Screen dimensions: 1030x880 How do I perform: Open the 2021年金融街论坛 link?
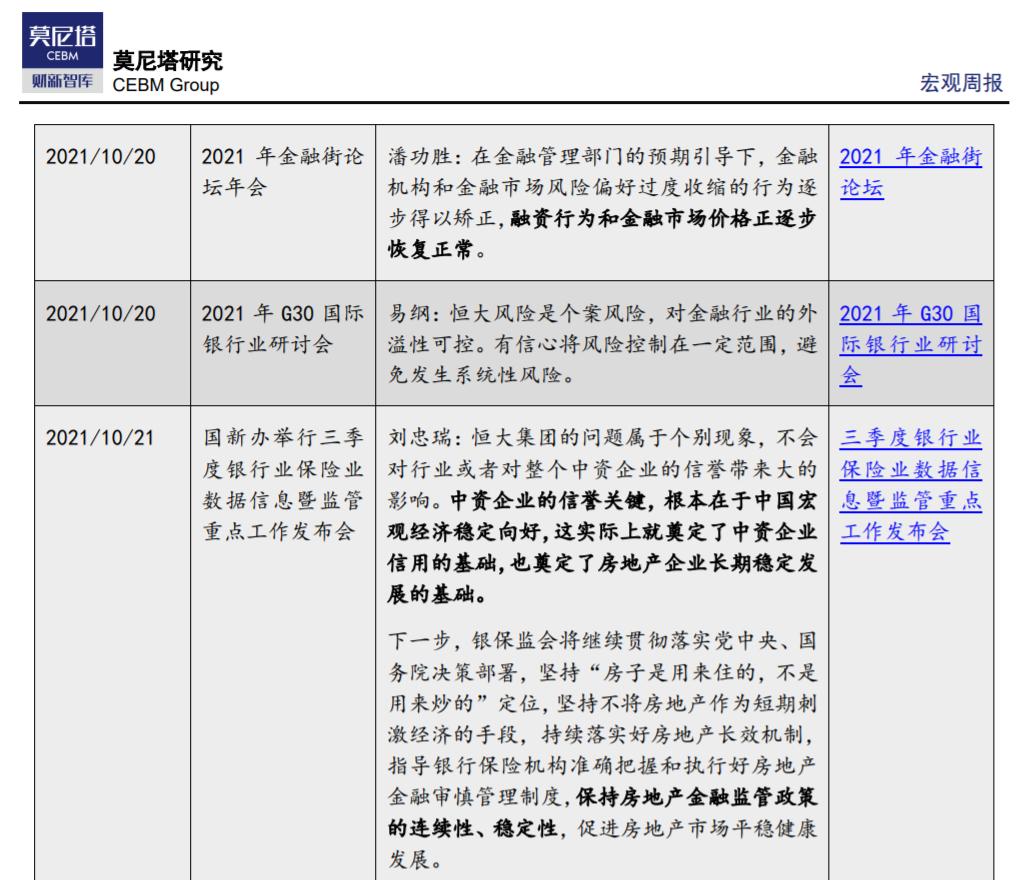pyautogui.click(x=910, y=172)
